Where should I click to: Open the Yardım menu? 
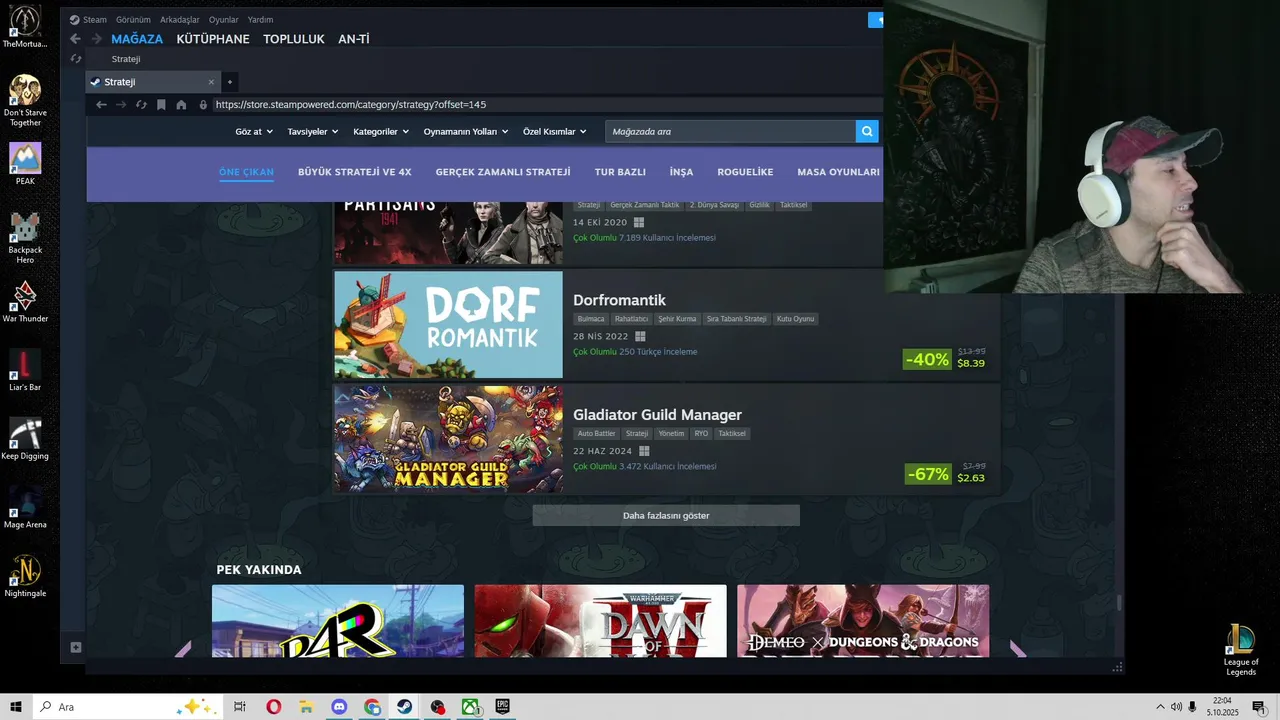coord(260,19)
